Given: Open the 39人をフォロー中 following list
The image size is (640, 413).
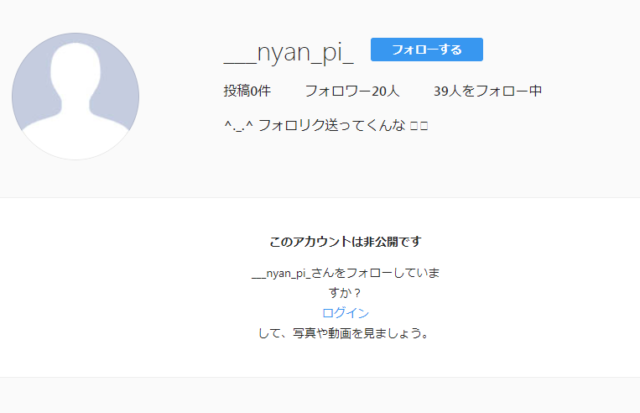Looking at the screenshot, I should (x=488, y=91).
